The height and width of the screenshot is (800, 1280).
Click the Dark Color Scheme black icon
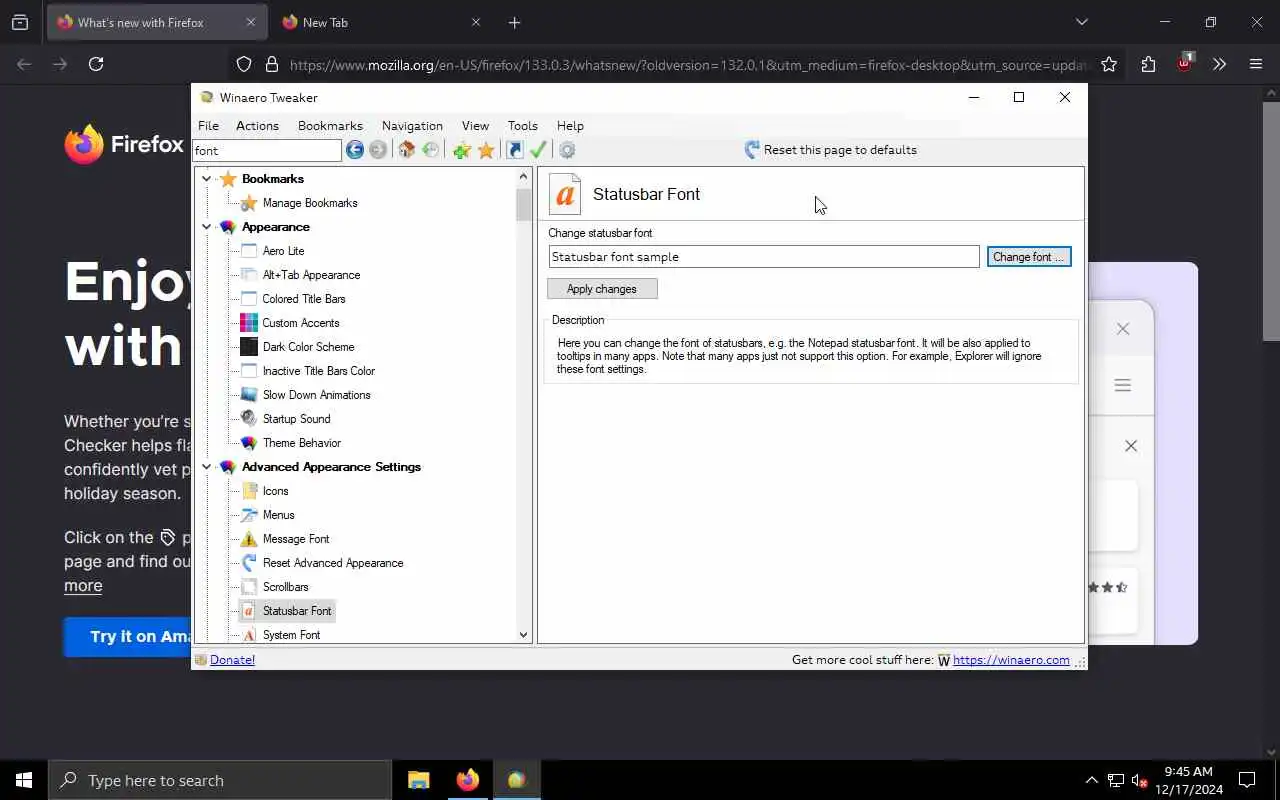pyautogui.click(x=249, y=347)
